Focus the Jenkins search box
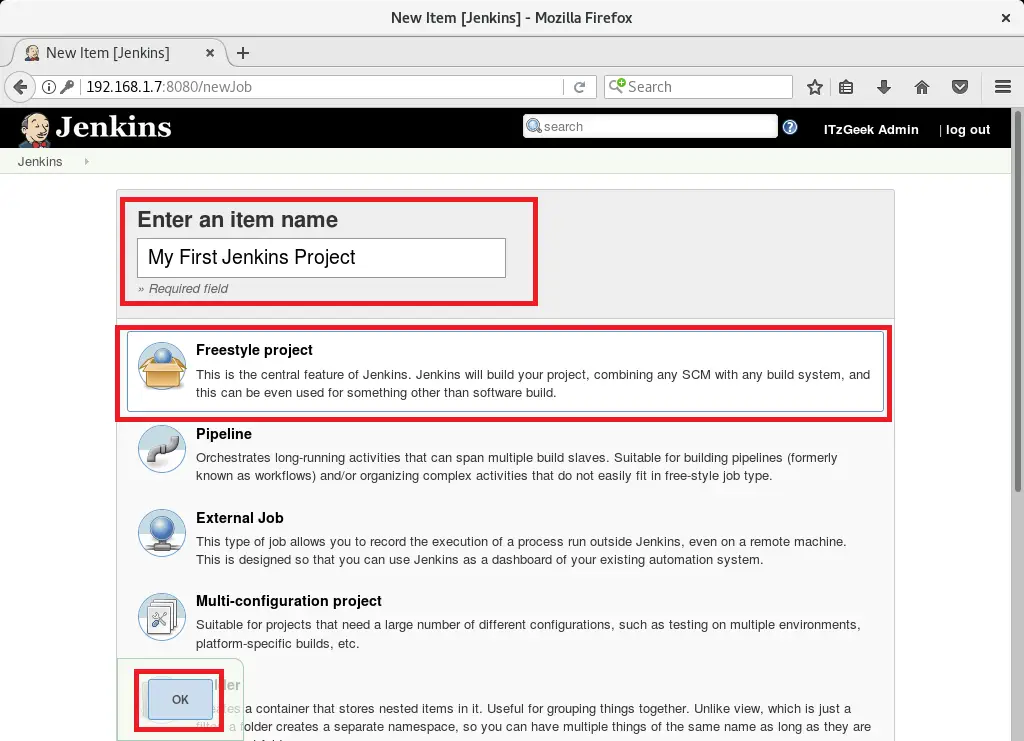 click(x=650, y=126)
